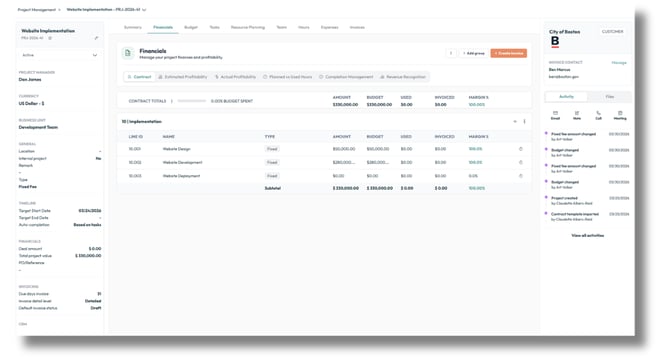Log a Call activity
670x360 pixels.
coord(598,115)
